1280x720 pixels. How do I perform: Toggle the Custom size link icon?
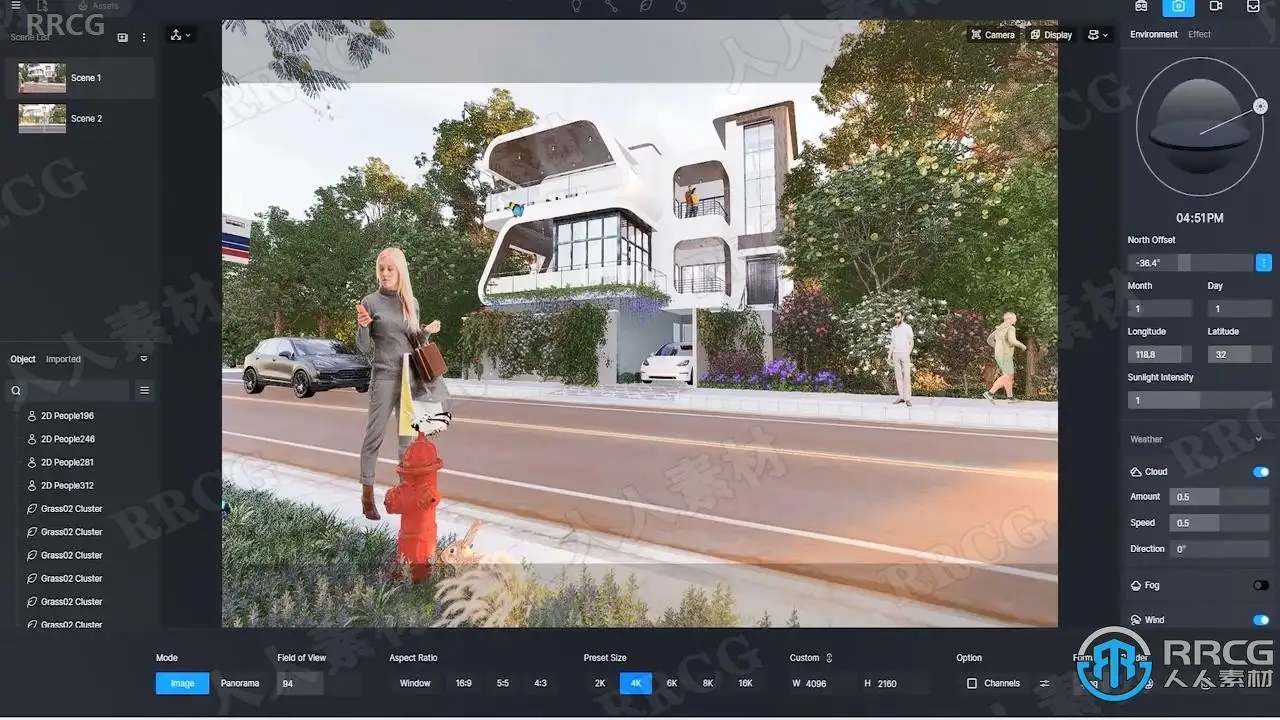(x=829, y=658)
